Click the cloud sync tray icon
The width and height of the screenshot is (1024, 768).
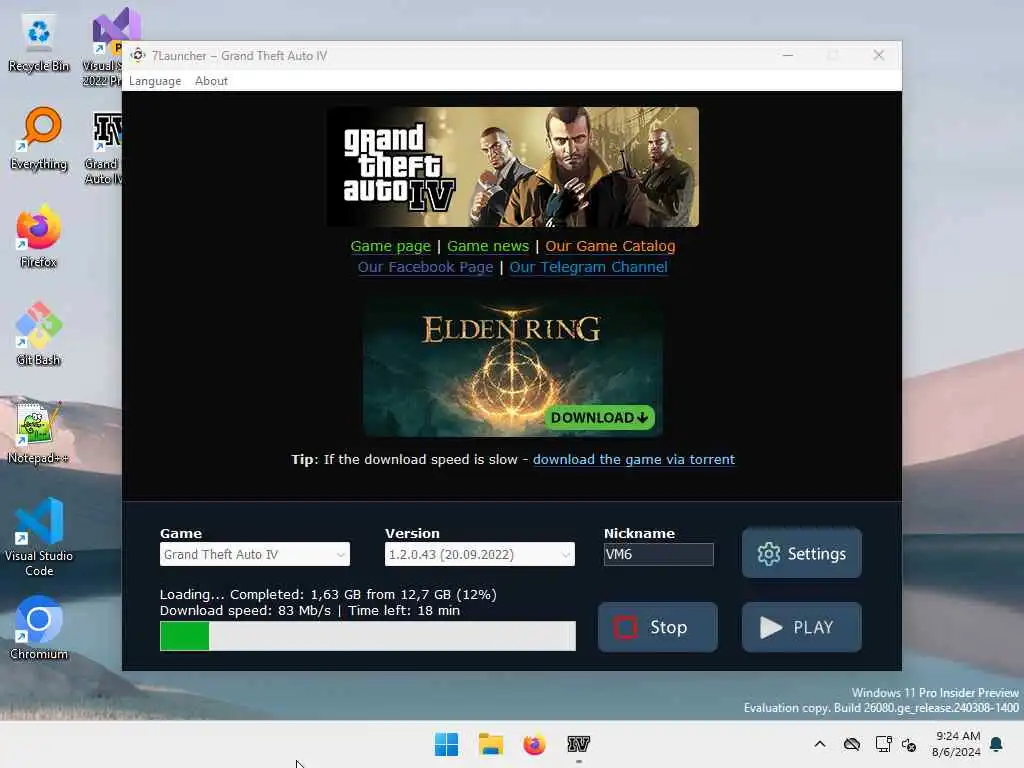click(852, 744)
